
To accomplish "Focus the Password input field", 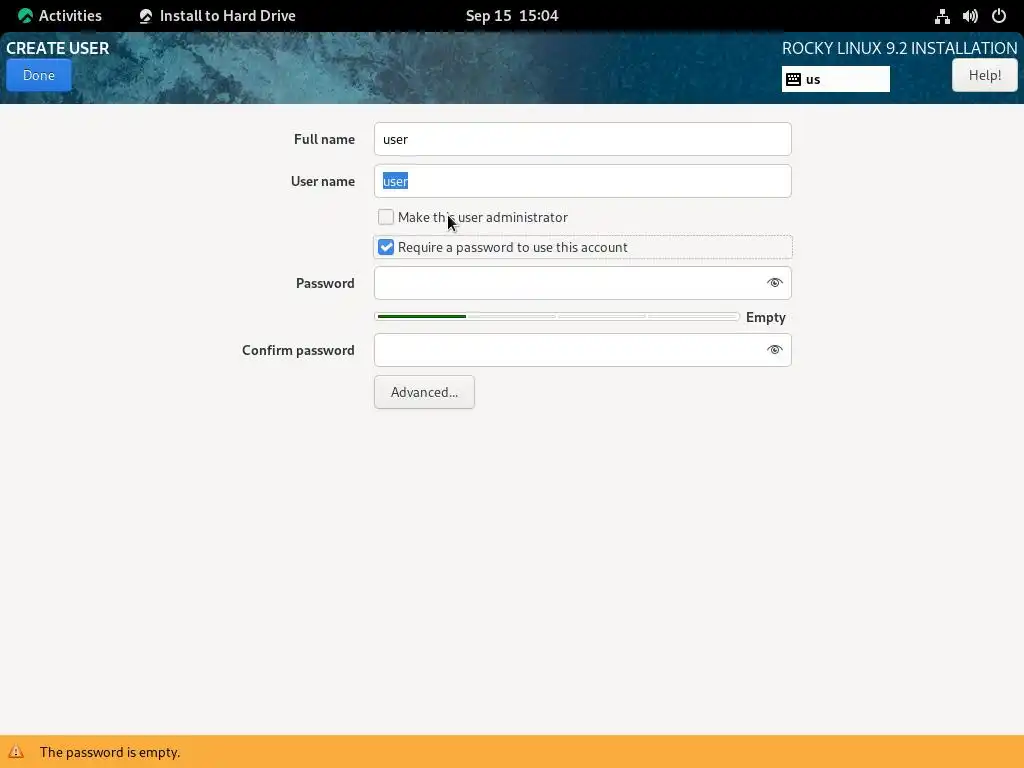I will point(583,283).
